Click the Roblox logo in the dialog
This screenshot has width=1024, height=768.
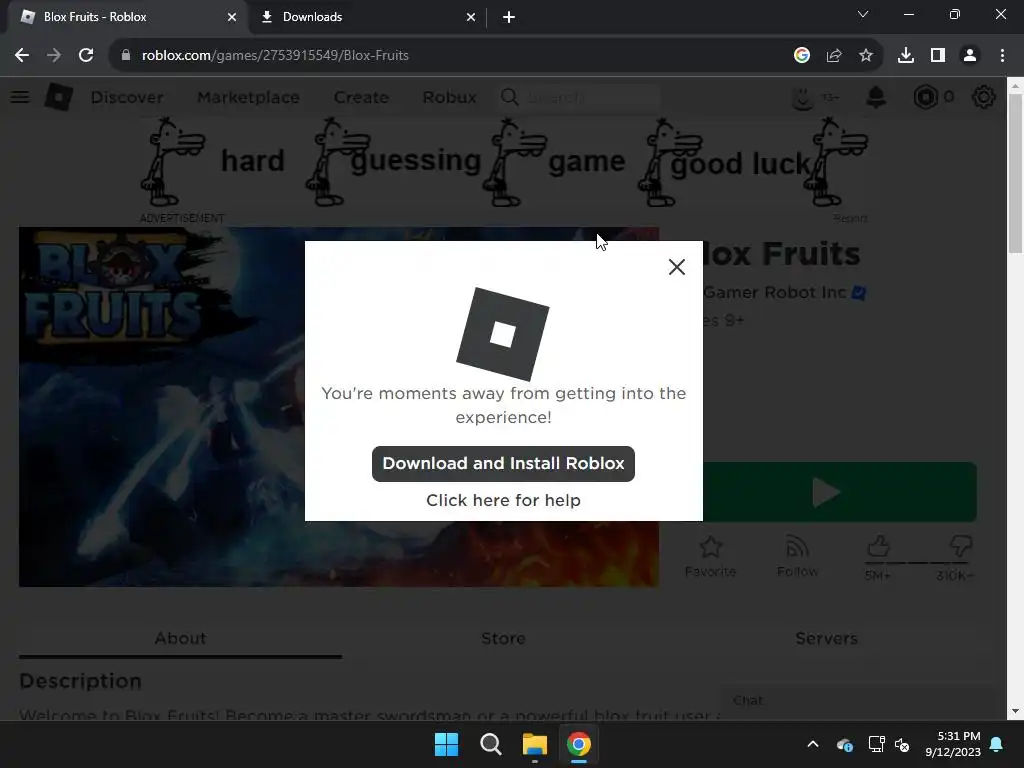click(503, 334)
